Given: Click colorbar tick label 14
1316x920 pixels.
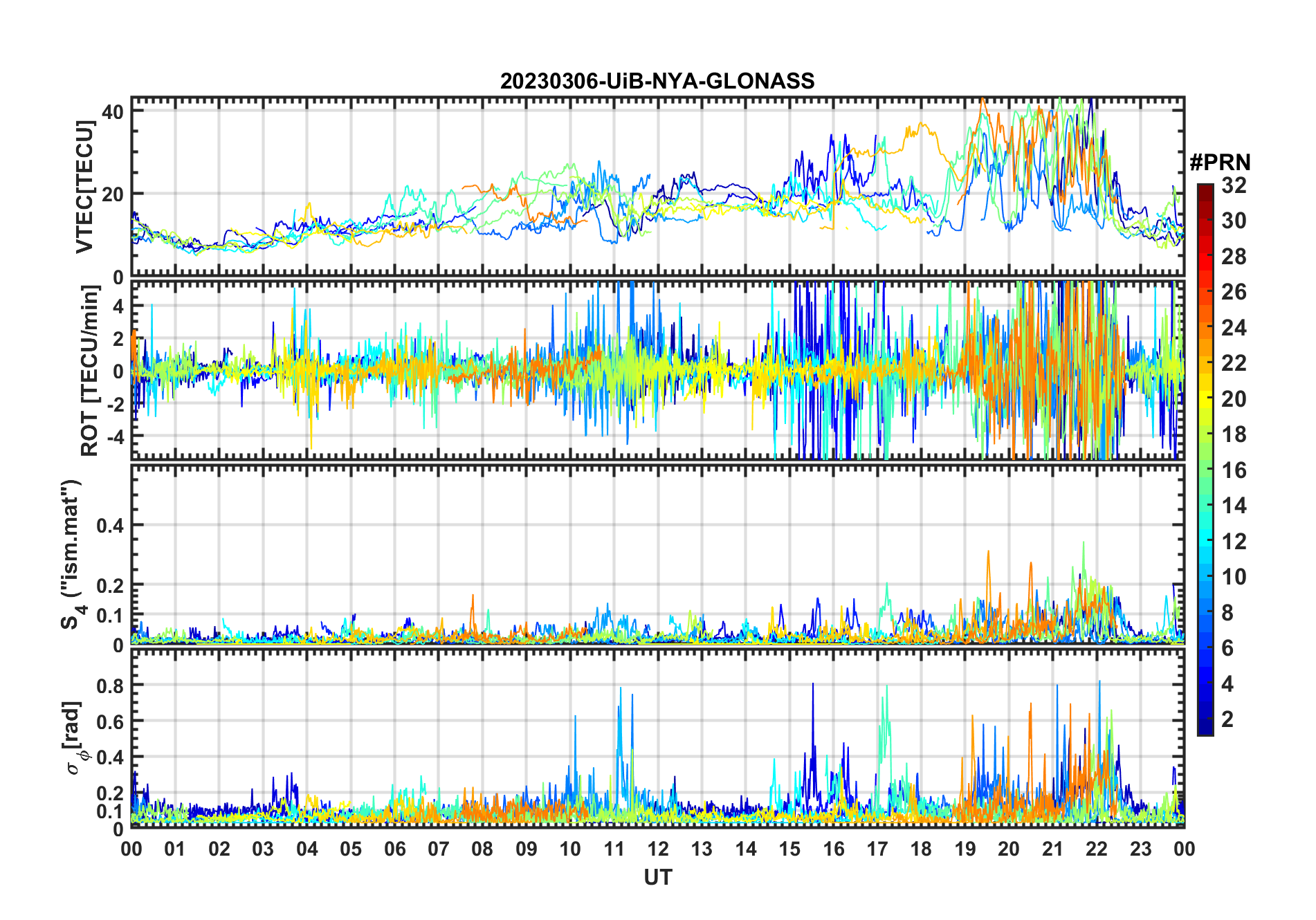Looking at the screenshot, I should [1234, 506].
